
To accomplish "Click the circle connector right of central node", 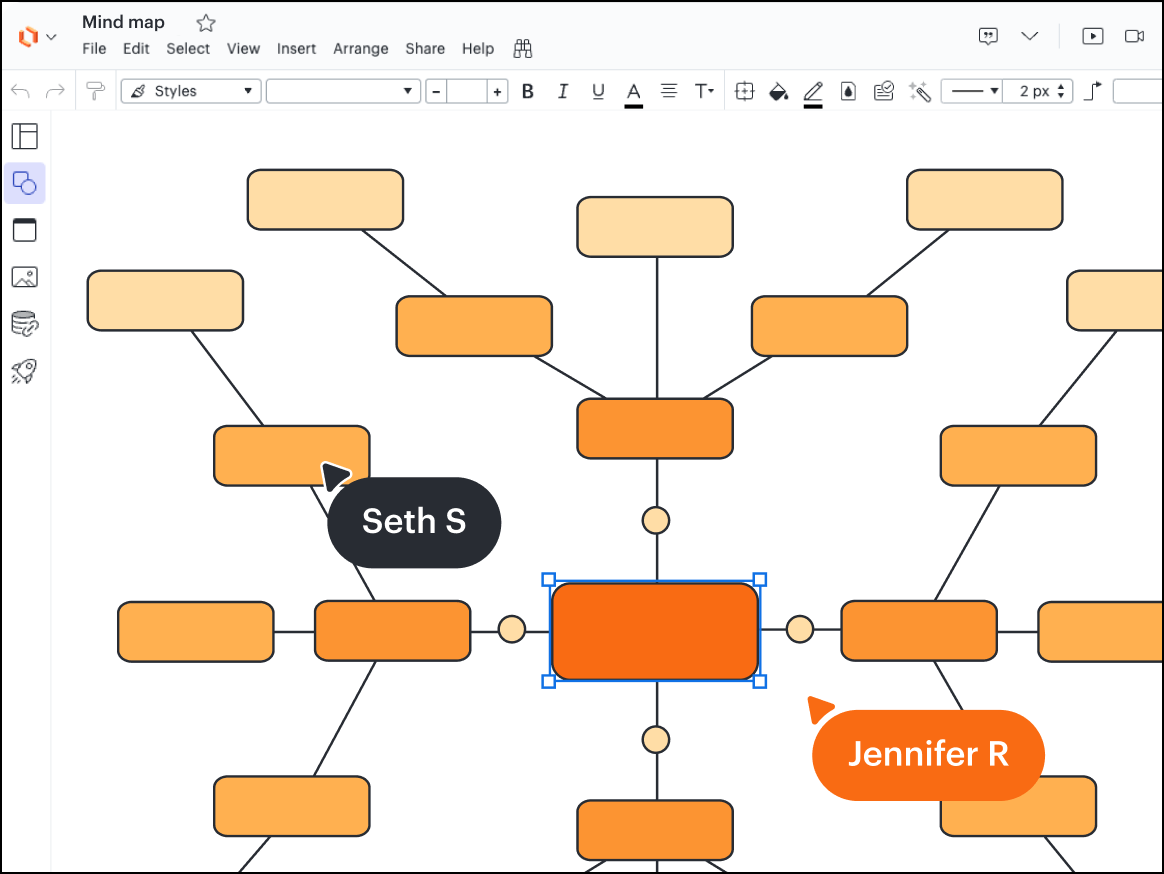I will pyautogui.click(x=800, y=629).
